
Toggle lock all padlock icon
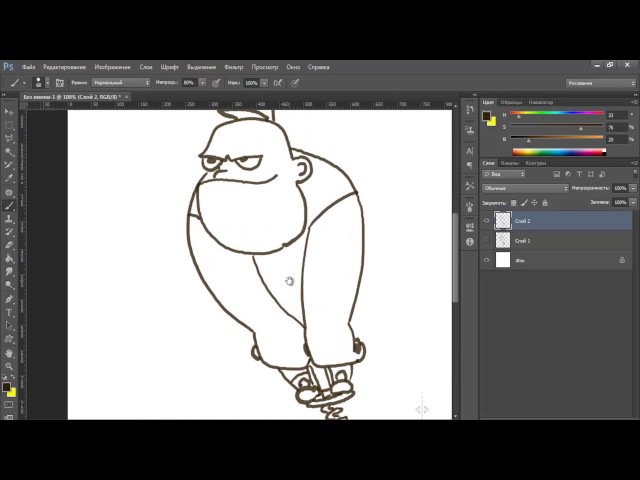(x=544, y=202)
